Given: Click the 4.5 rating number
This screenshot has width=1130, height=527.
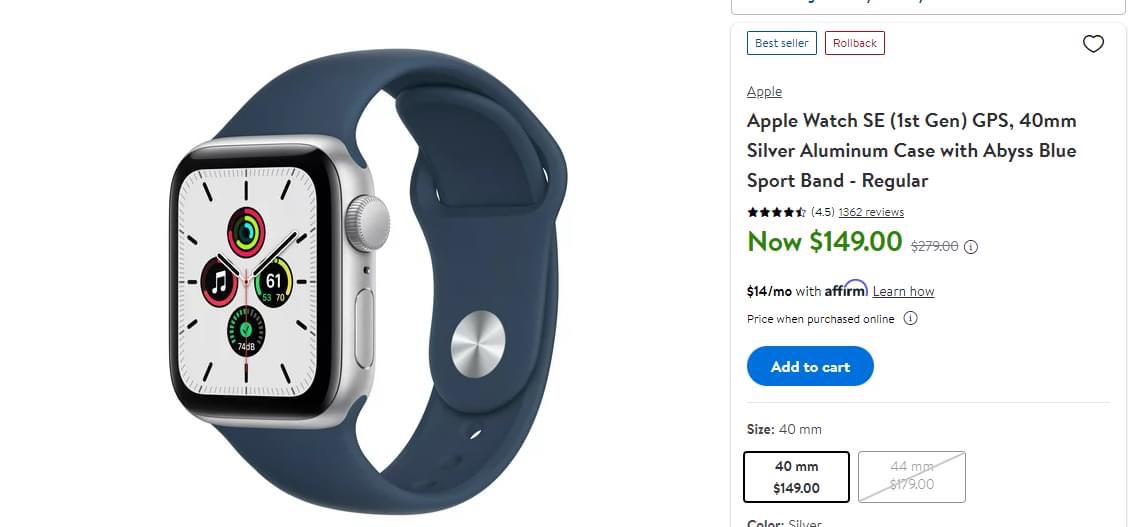Looking at the screenshot, I should pos(822,212).
